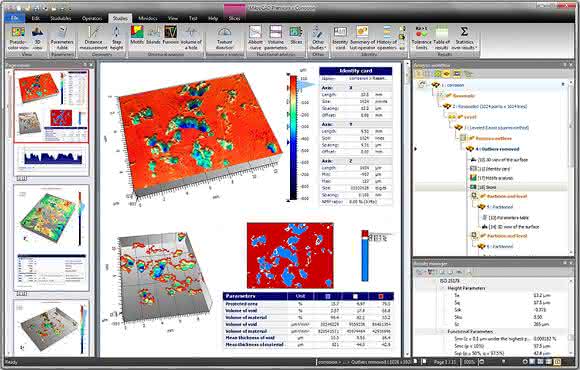Open the 3D view study
Screen dimensions: 580x370
[38, 38]
